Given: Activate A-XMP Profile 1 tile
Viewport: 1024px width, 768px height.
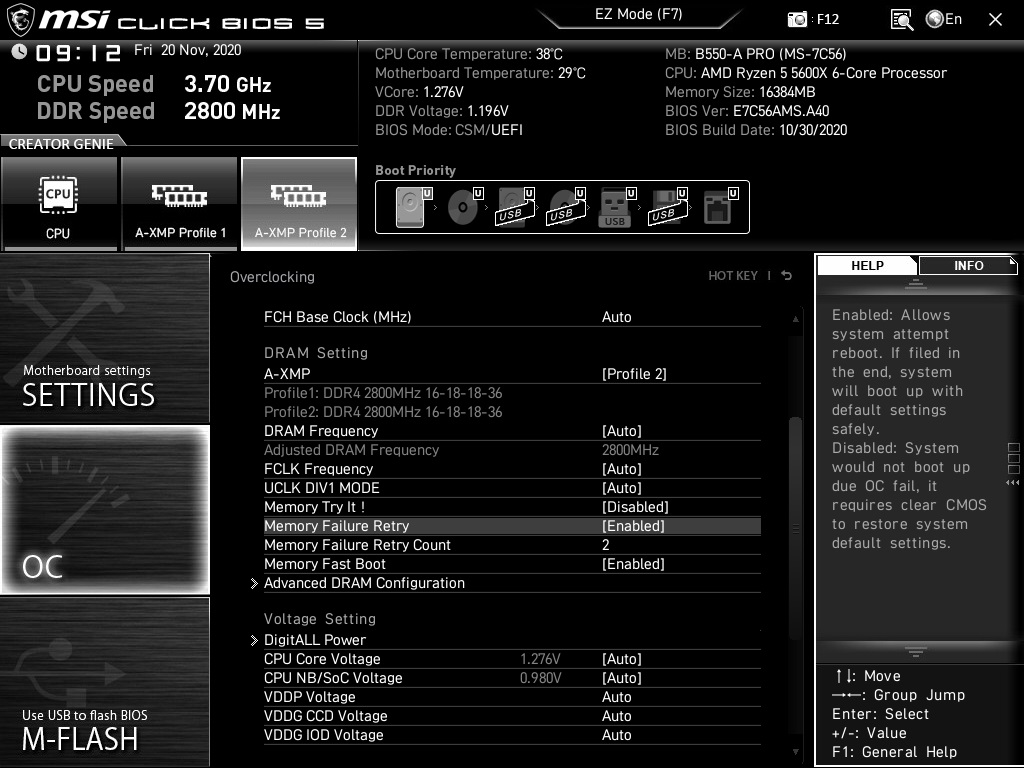Looking at the screenshot, I should 180,204.
